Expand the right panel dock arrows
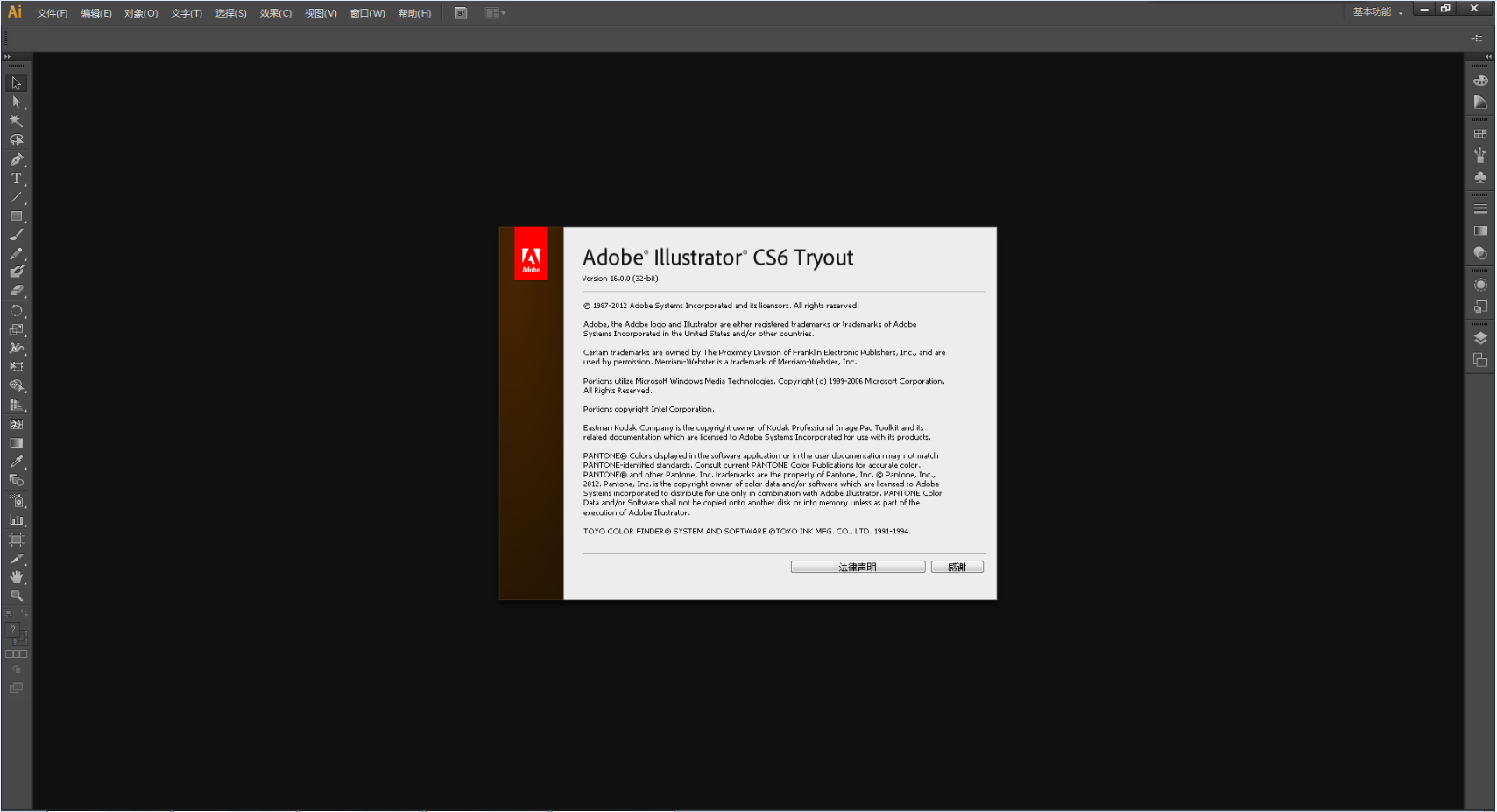 click(x=1488, y=57)
